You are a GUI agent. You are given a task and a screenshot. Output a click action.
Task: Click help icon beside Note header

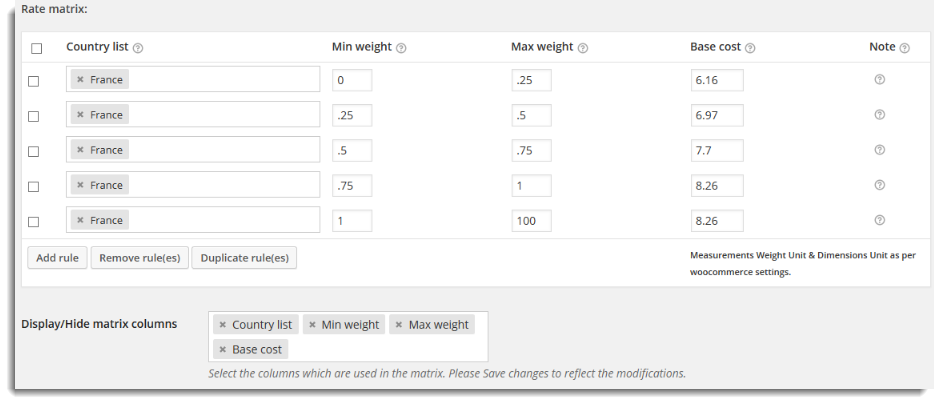904,48
